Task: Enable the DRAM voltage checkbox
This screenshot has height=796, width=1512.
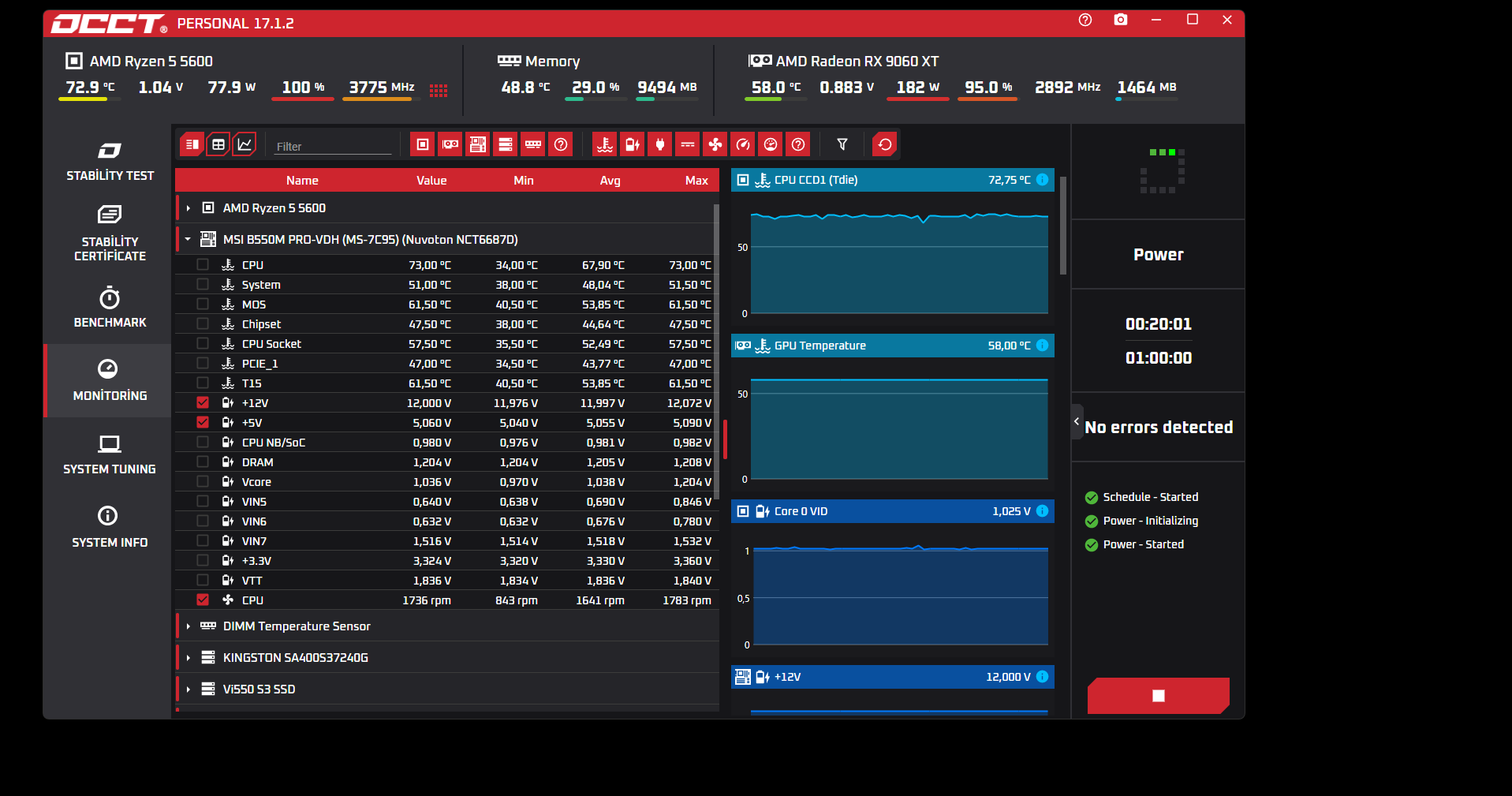Action: (x=203, y=462)
